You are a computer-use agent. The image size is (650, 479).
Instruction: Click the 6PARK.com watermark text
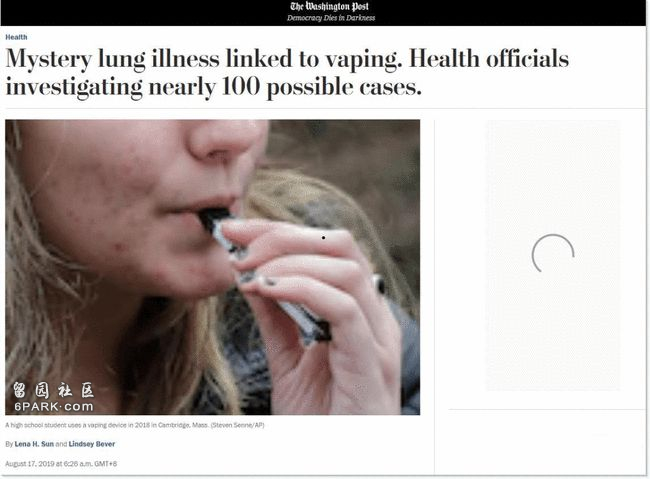pos(54,406)
